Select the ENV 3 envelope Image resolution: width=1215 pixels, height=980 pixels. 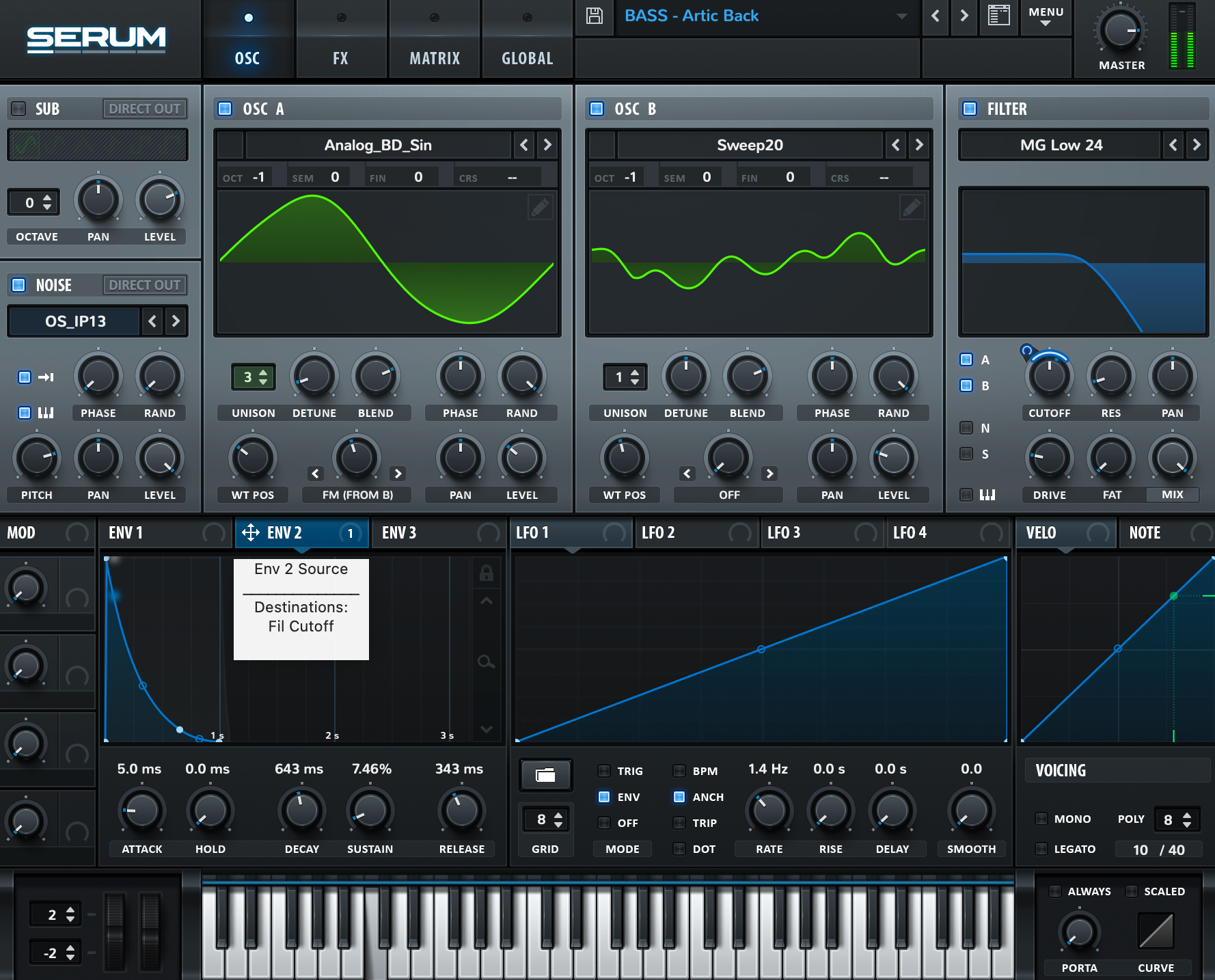(x=399, y=533)
